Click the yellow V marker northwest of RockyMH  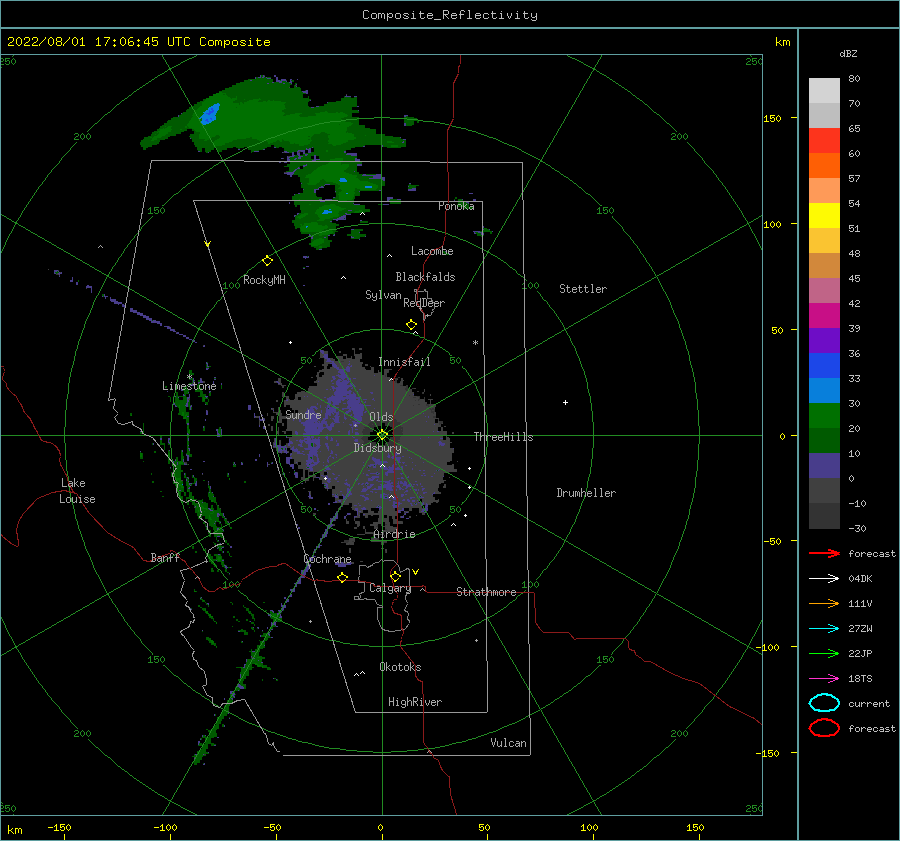207,244
